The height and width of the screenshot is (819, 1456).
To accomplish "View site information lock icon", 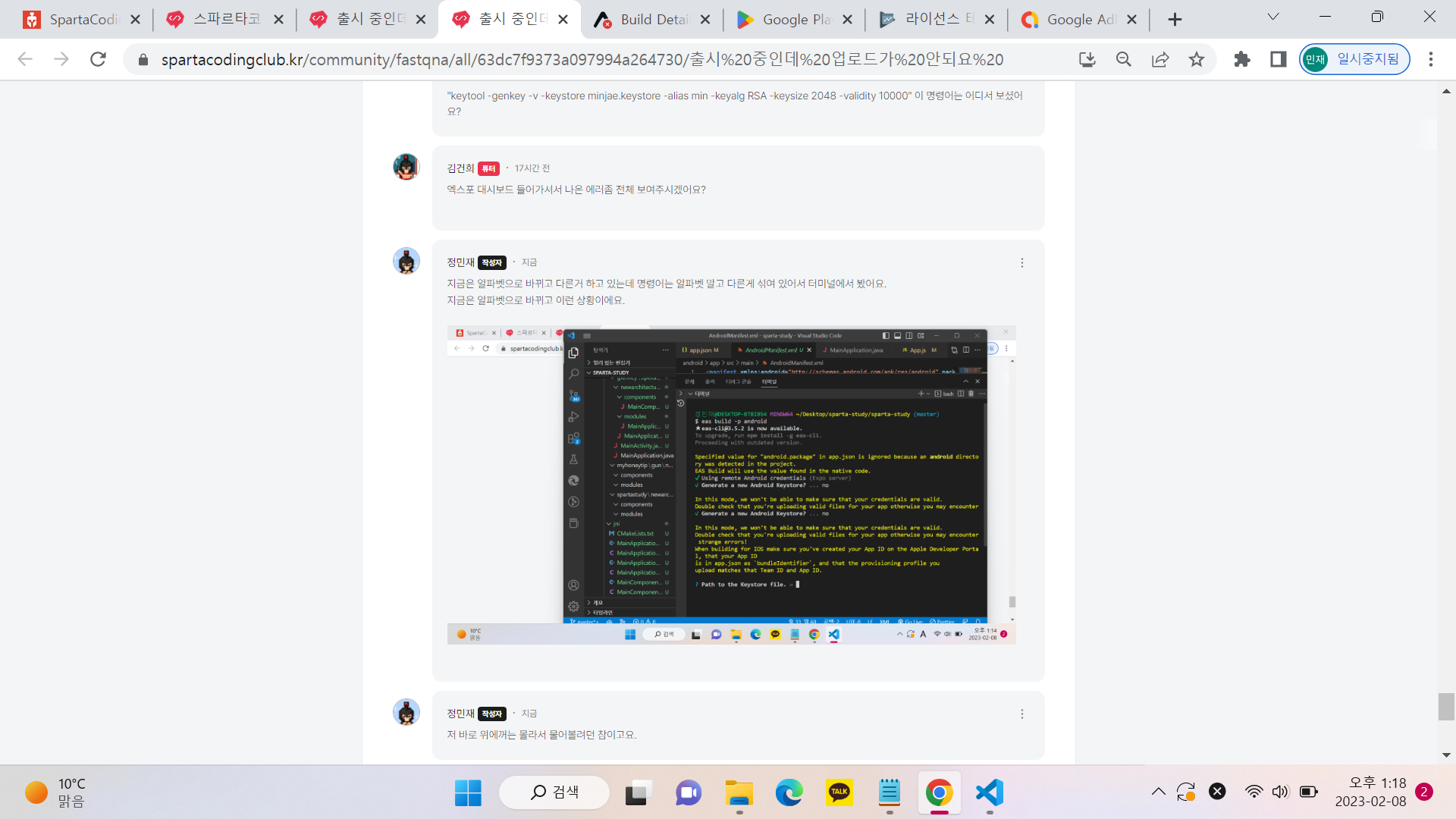I will [143, 59].
